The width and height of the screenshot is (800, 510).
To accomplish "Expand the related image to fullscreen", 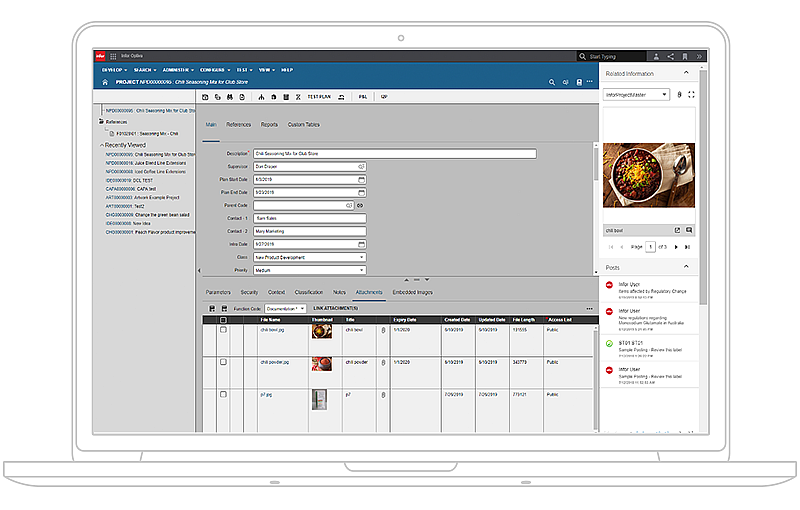I will 690,94.
